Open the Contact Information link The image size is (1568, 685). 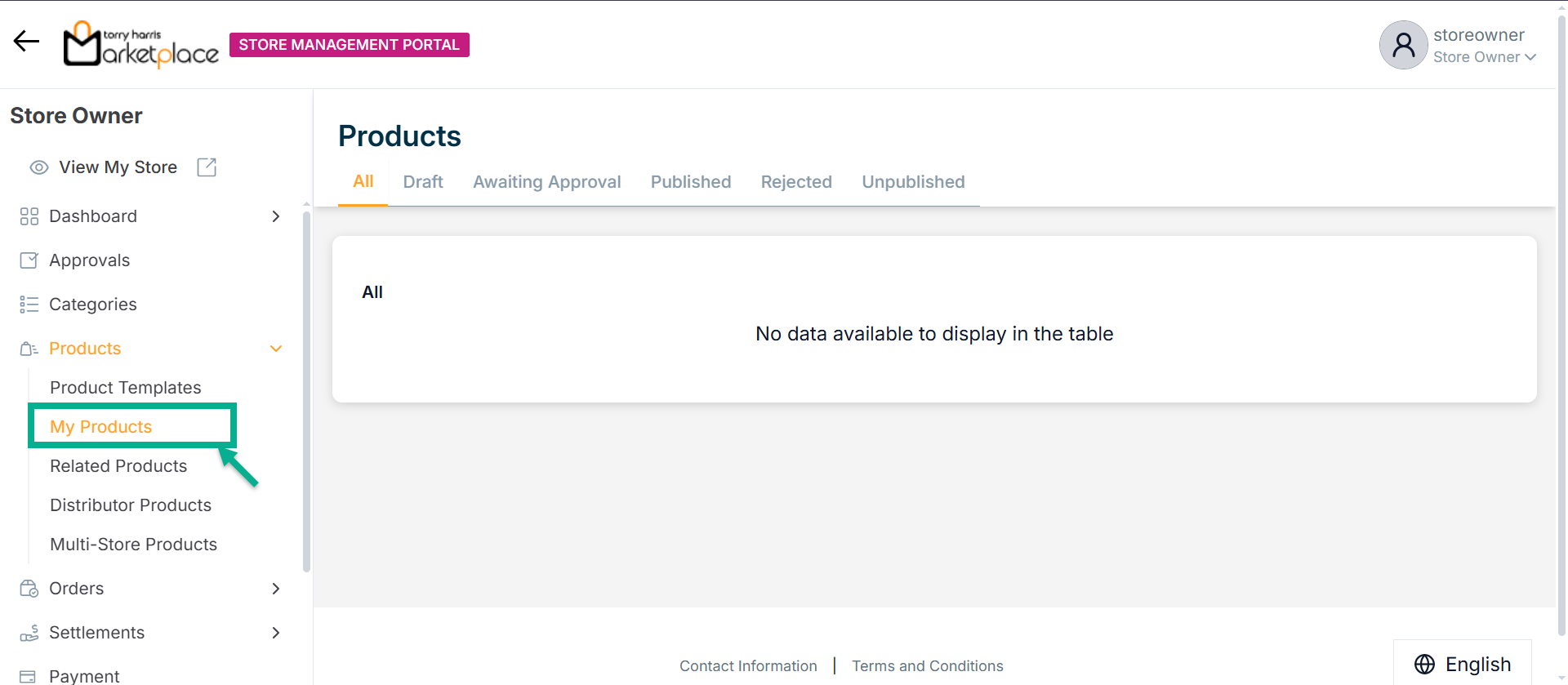(x=748, y=666)
